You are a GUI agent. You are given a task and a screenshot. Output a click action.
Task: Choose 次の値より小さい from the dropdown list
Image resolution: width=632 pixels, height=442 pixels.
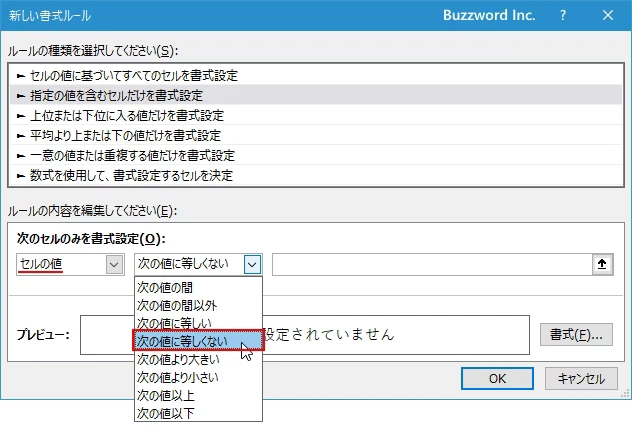point(198,377)
